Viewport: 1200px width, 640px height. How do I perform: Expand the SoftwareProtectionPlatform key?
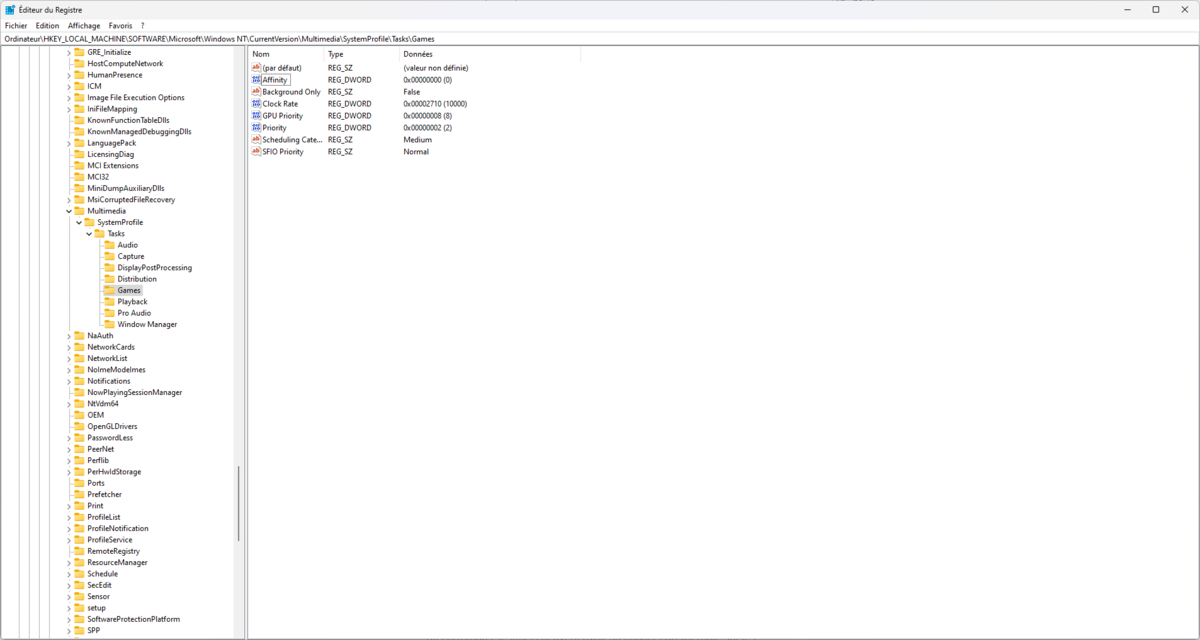point(69,619)
